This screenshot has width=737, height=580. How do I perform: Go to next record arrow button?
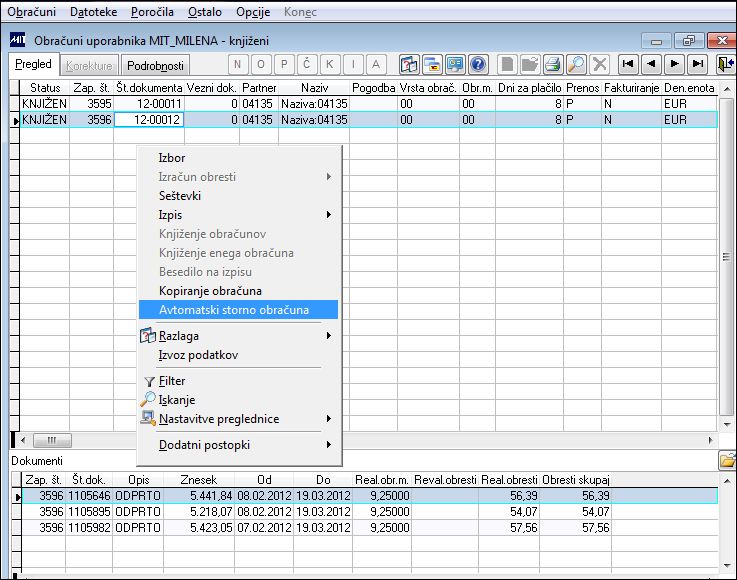coord(674,64)
